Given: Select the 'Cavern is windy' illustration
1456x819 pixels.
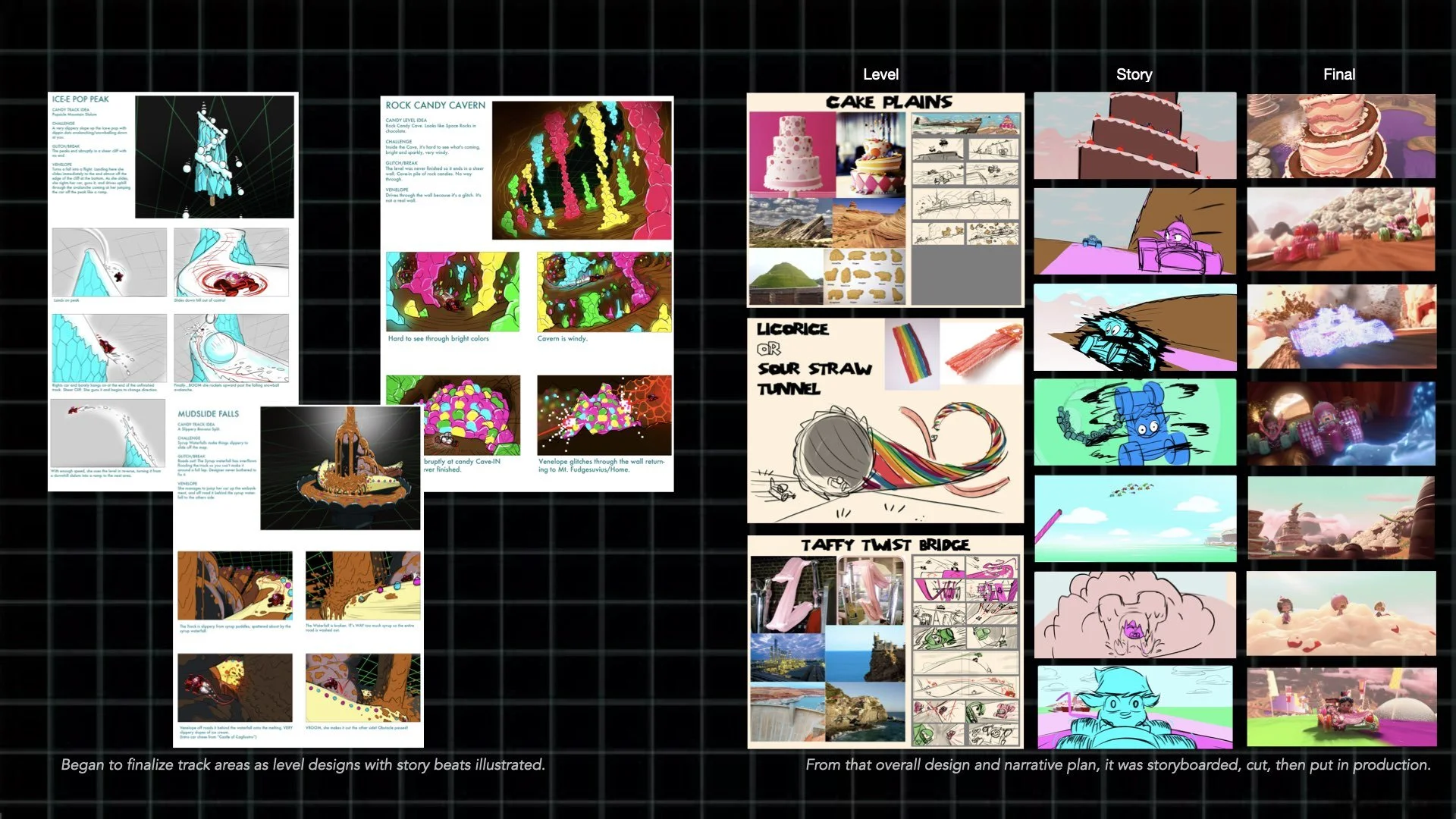Looking at the screenshot, I should pyautogui.click(x=604, y=292).
